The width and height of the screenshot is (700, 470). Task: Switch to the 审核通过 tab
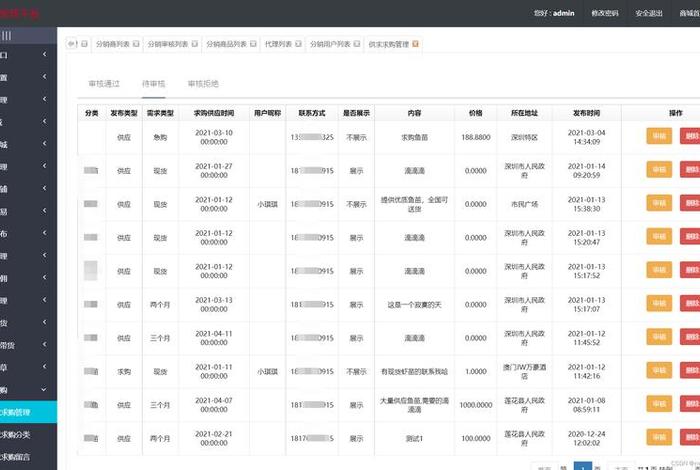coord(104,84)
